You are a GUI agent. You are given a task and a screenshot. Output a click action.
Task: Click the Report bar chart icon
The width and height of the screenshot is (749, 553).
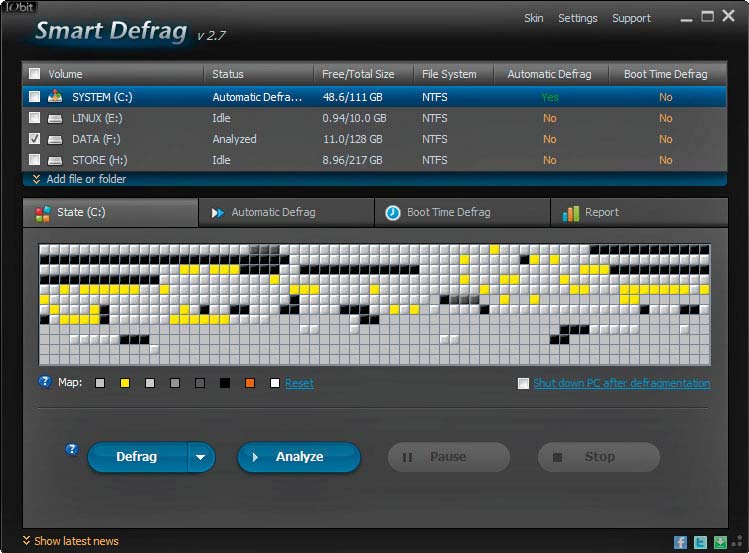(x=571, y=213)
